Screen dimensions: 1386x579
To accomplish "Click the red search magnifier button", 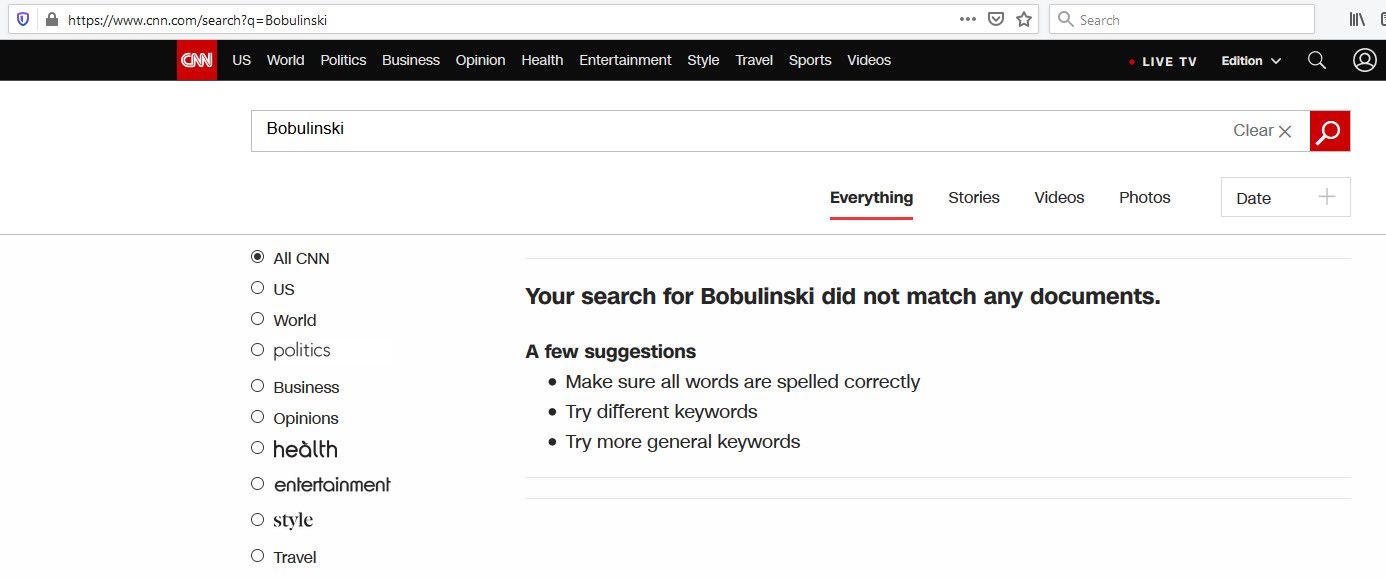I will 1330,131.
